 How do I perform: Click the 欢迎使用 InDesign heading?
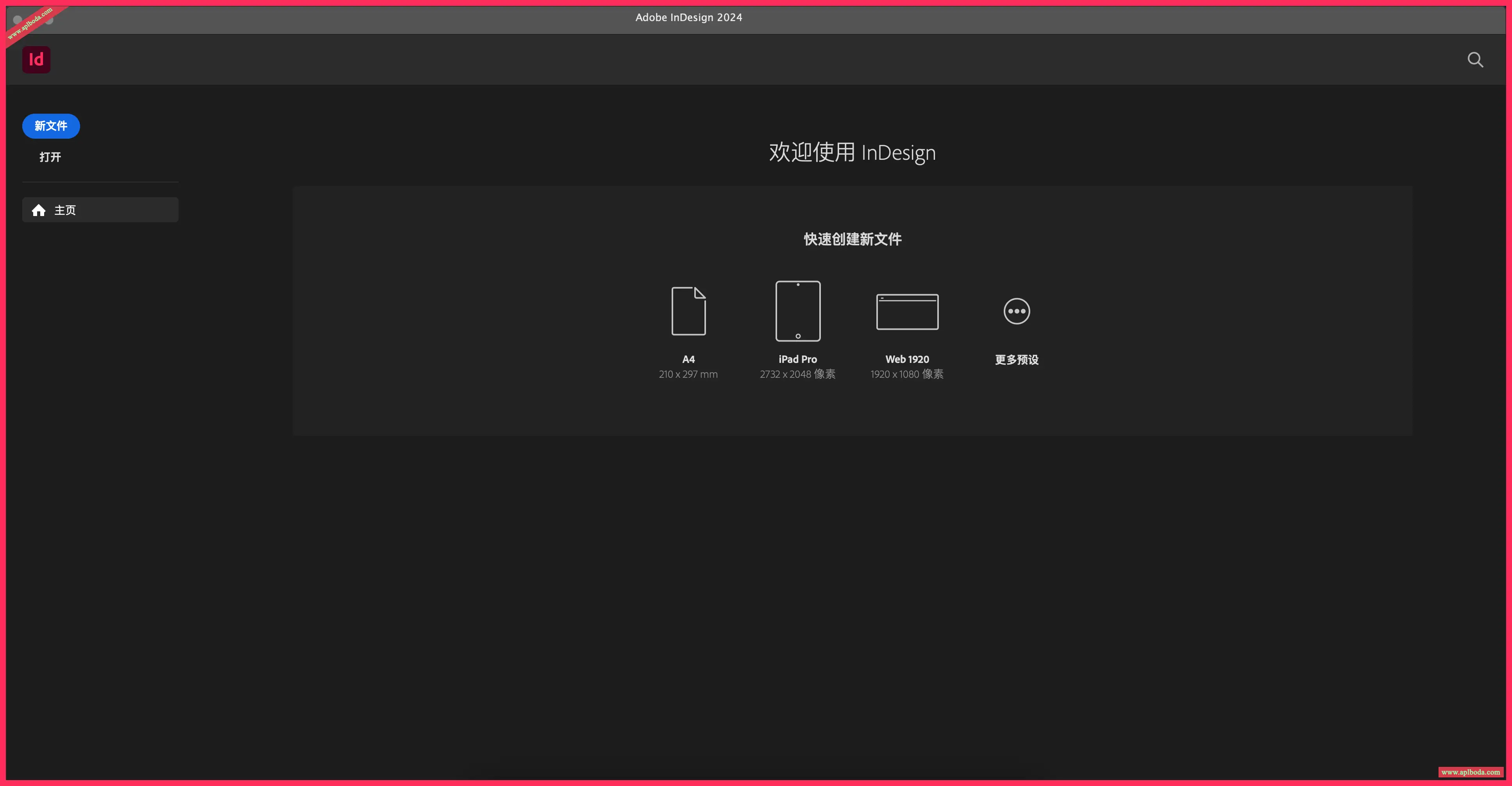[x=852, y=153]
